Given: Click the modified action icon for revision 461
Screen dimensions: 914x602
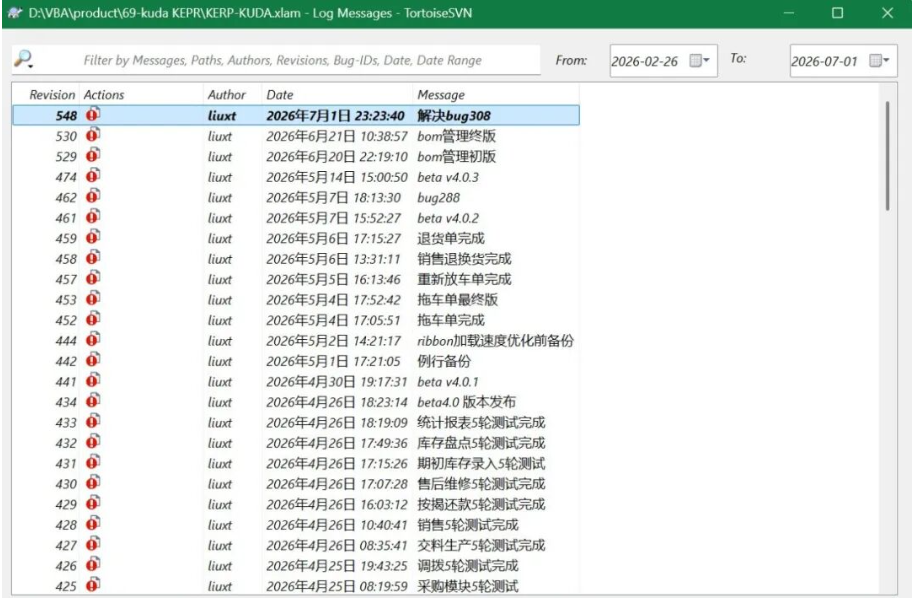Looking at the screenshot, I should click(93, 217).
